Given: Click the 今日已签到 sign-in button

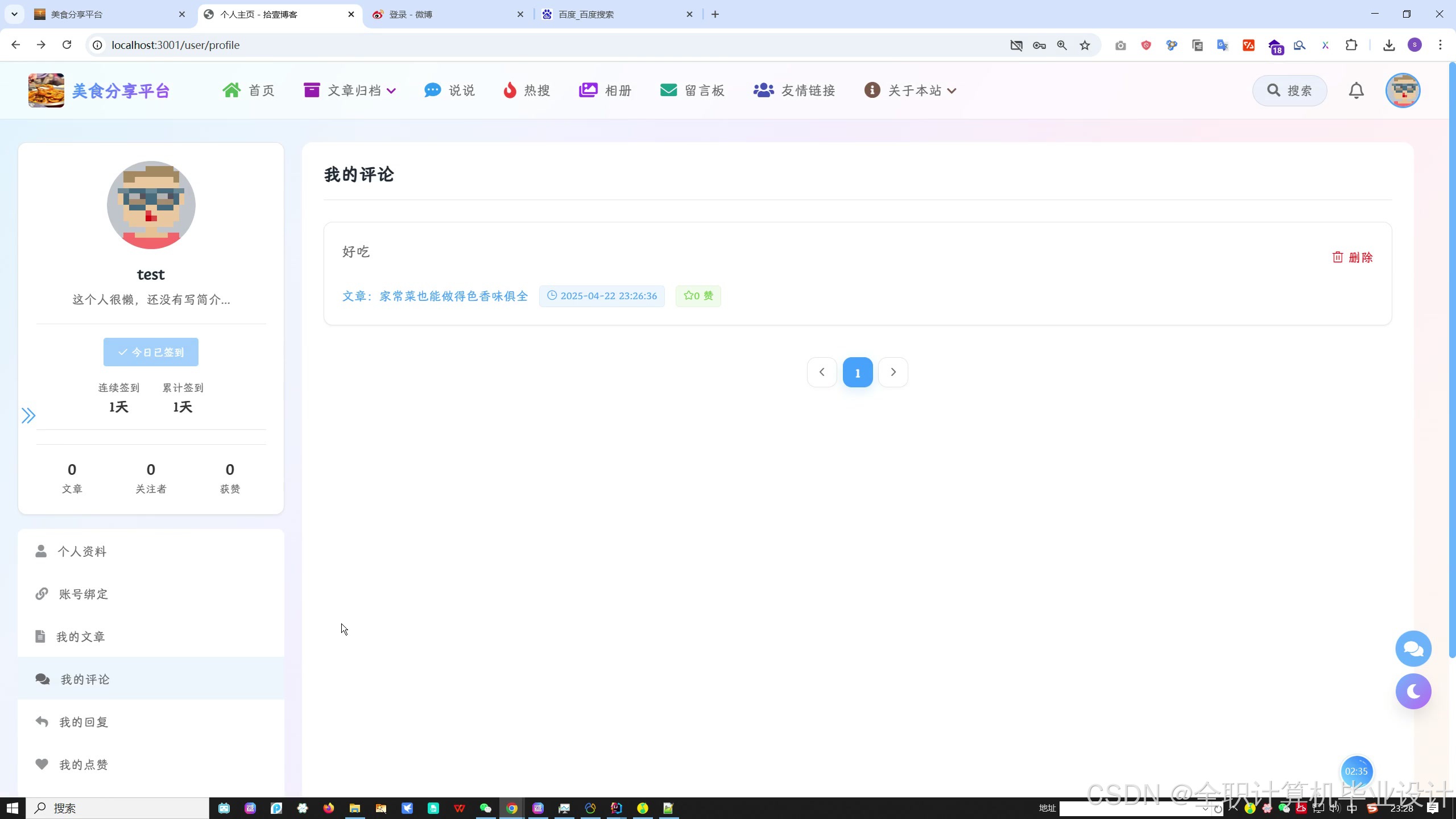Looking at the screenshot, I should pos(151,352).
